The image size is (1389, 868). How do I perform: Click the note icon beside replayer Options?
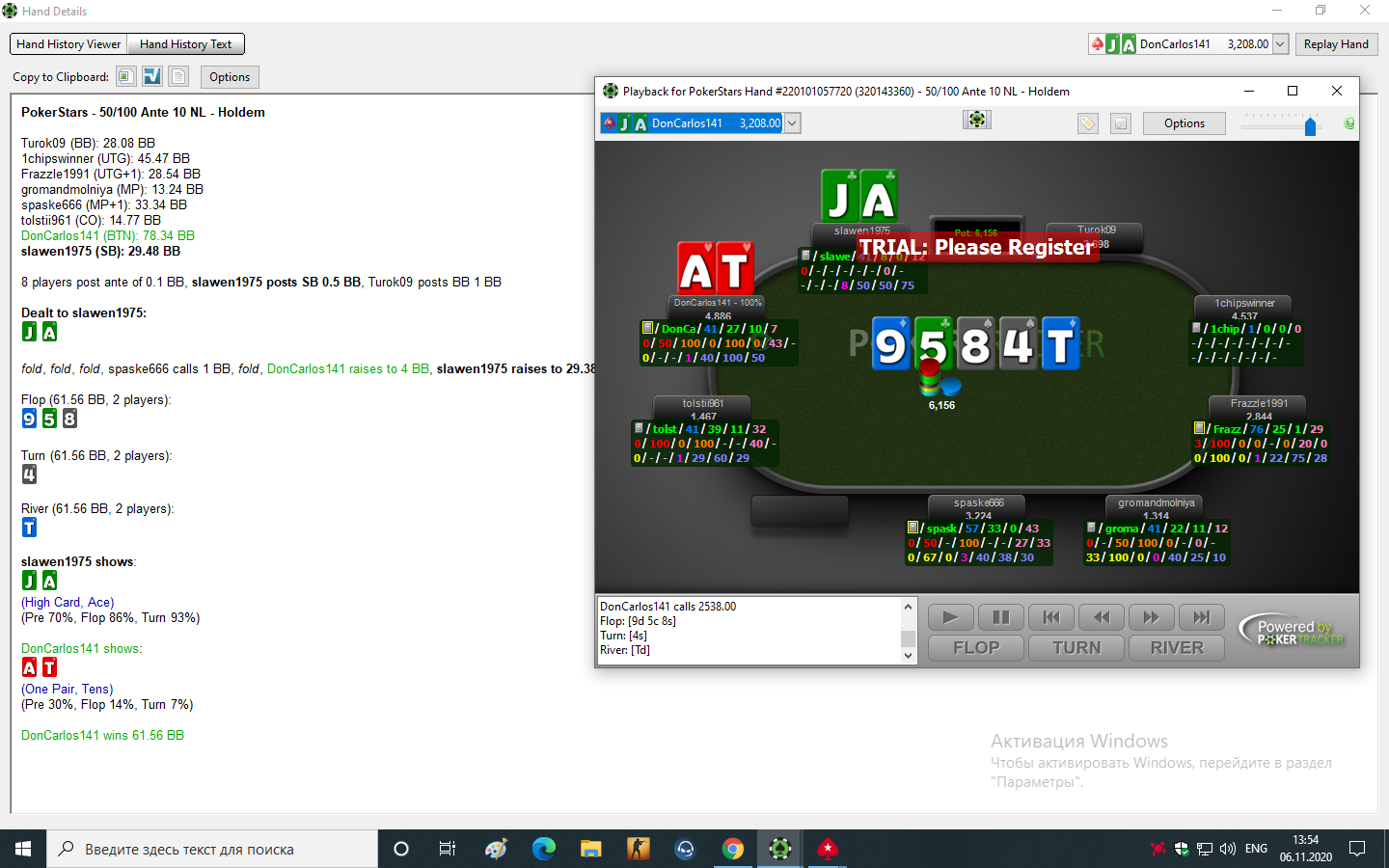pyautogui.click(x=1120, y=123)
